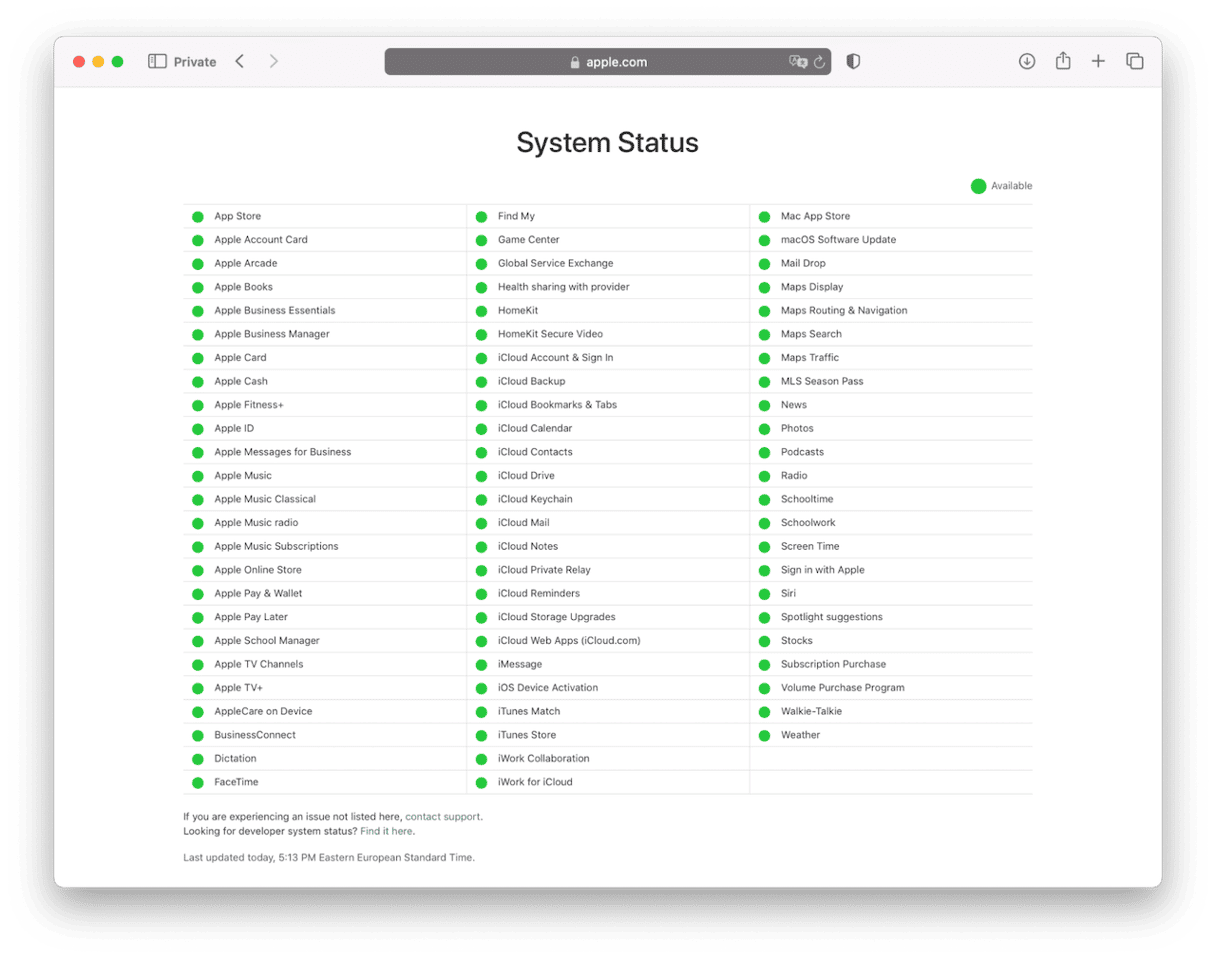Click the green dot beside App Store
1216x959 pixels.
point(198,217)
